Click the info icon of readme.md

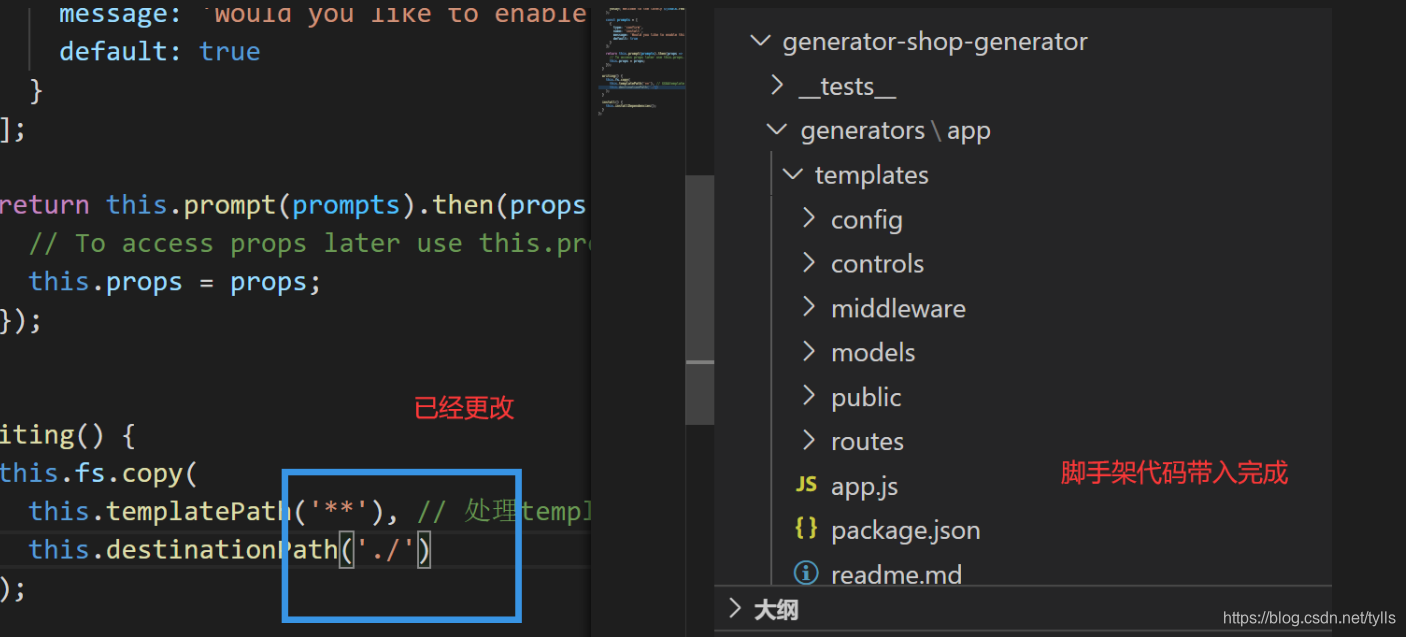(x=806, y=573)
